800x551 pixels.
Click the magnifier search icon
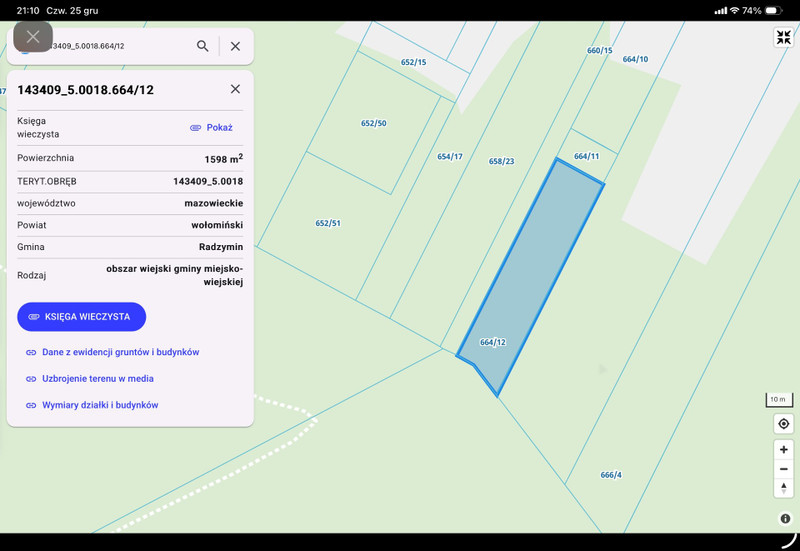pos(203,46)
